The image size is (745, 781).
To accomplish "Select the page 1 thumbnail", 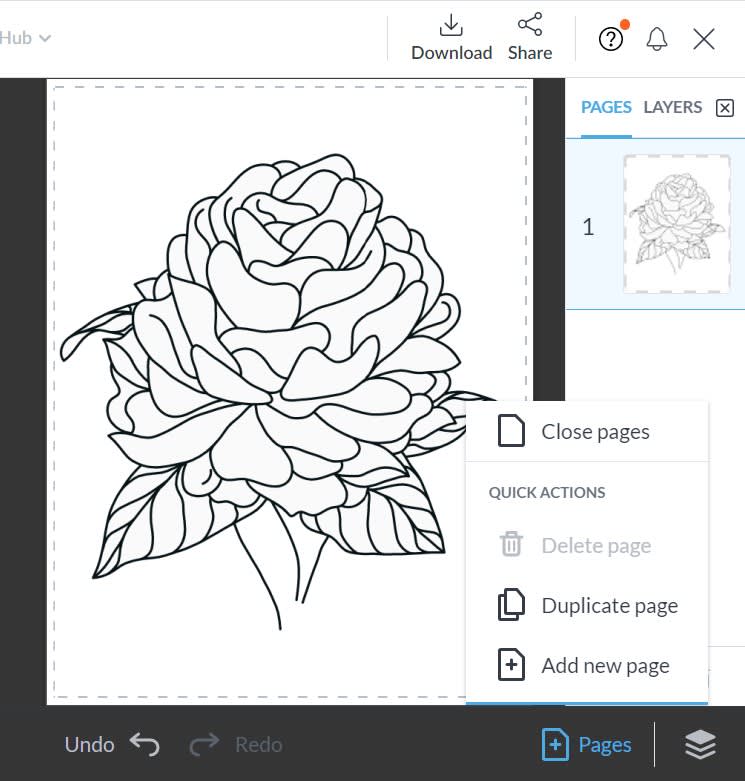I will coord(677,224).
